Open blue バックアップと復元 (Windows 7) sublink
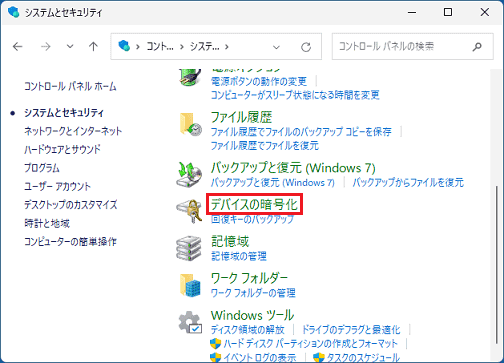This screenshot has height=363, width=504. pos(273,182)
